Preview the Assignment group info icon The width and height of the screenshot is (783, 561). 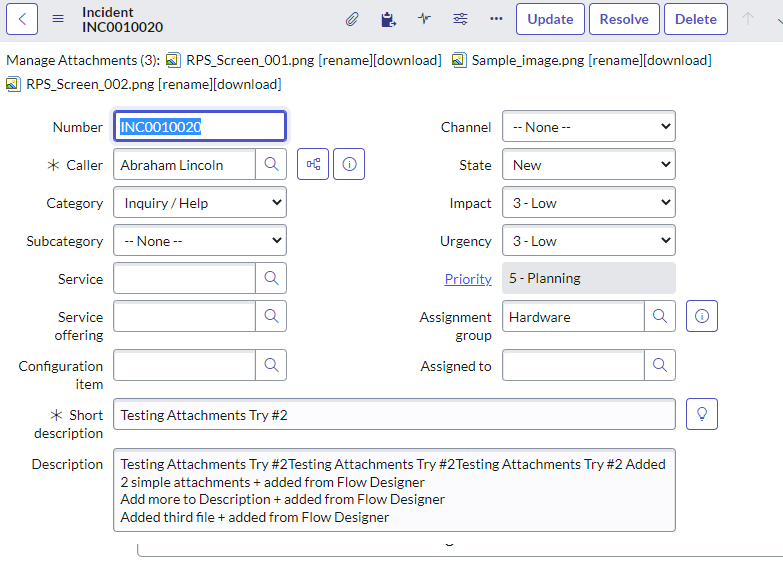[x=702, y=316]
